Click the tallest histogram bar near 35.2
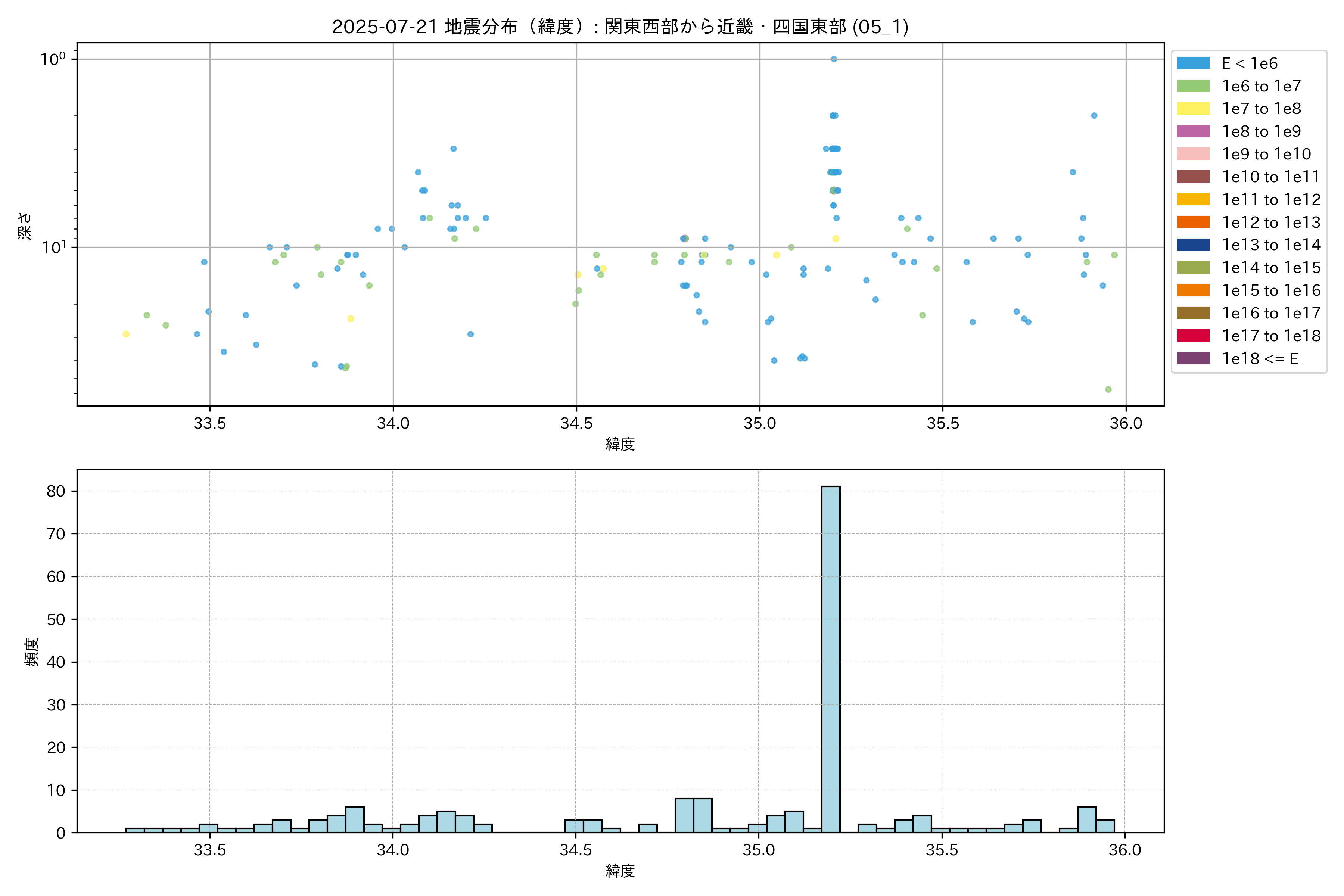Viewport: 1344px width, 896px height. (x=830, y=657)
